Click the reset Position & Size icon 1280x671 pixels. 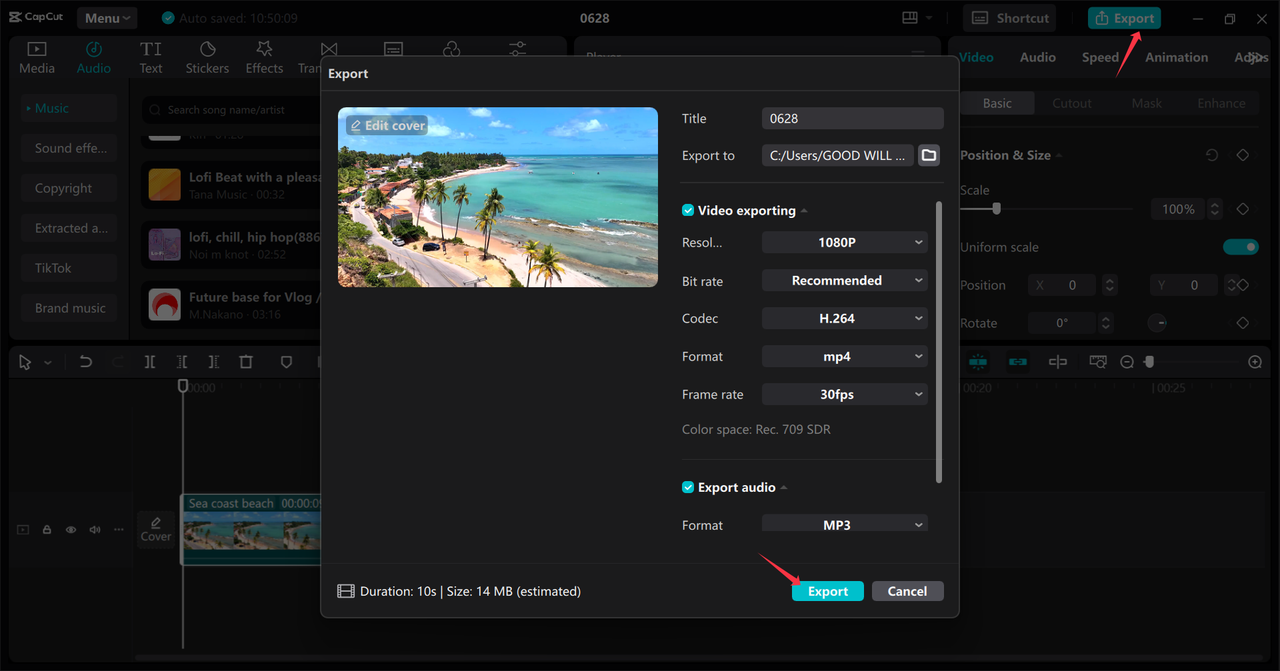1212,155
